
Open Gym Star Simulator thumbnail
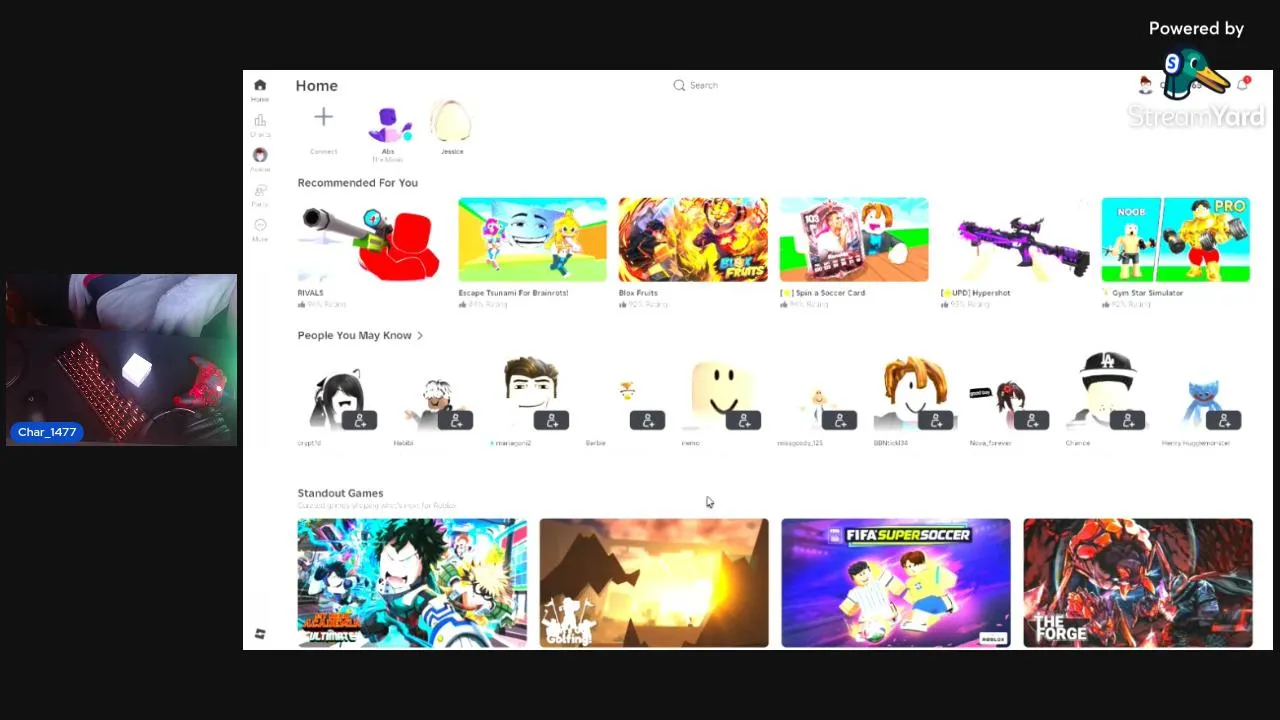pos(1176,240)
